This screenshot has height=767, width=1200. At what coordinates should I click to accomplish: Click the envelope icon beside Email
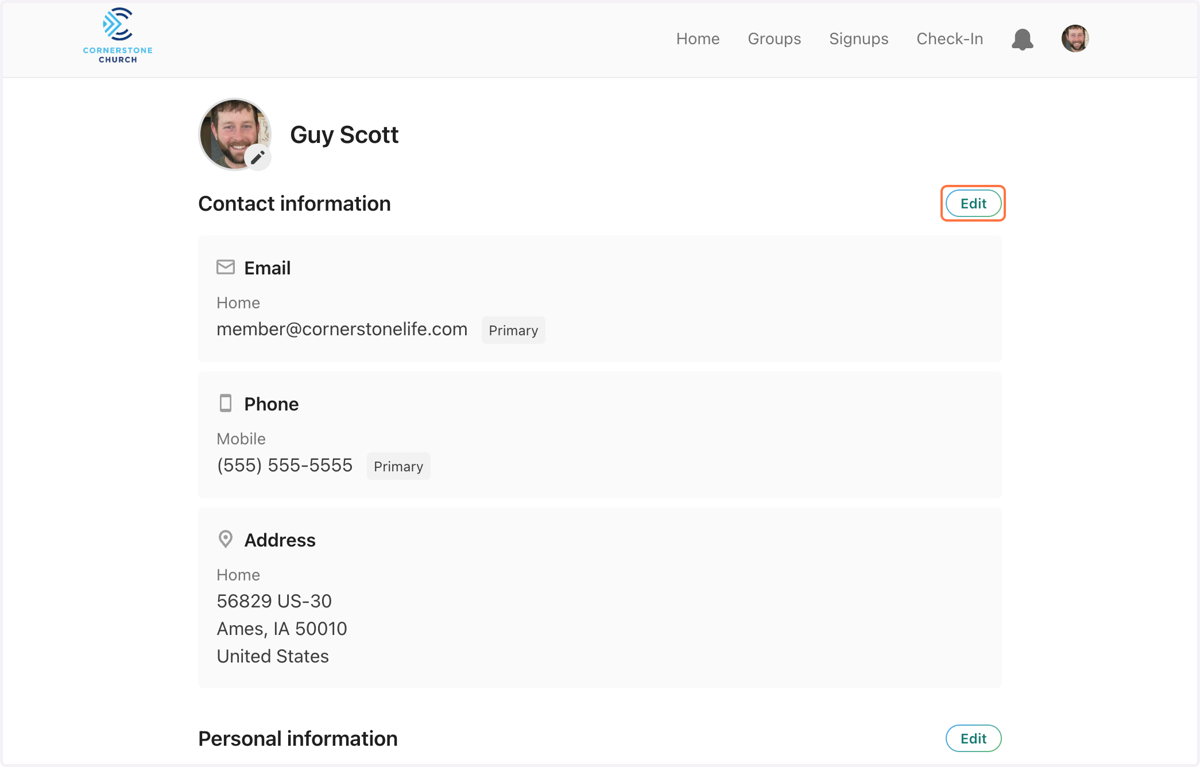point(226,267)
